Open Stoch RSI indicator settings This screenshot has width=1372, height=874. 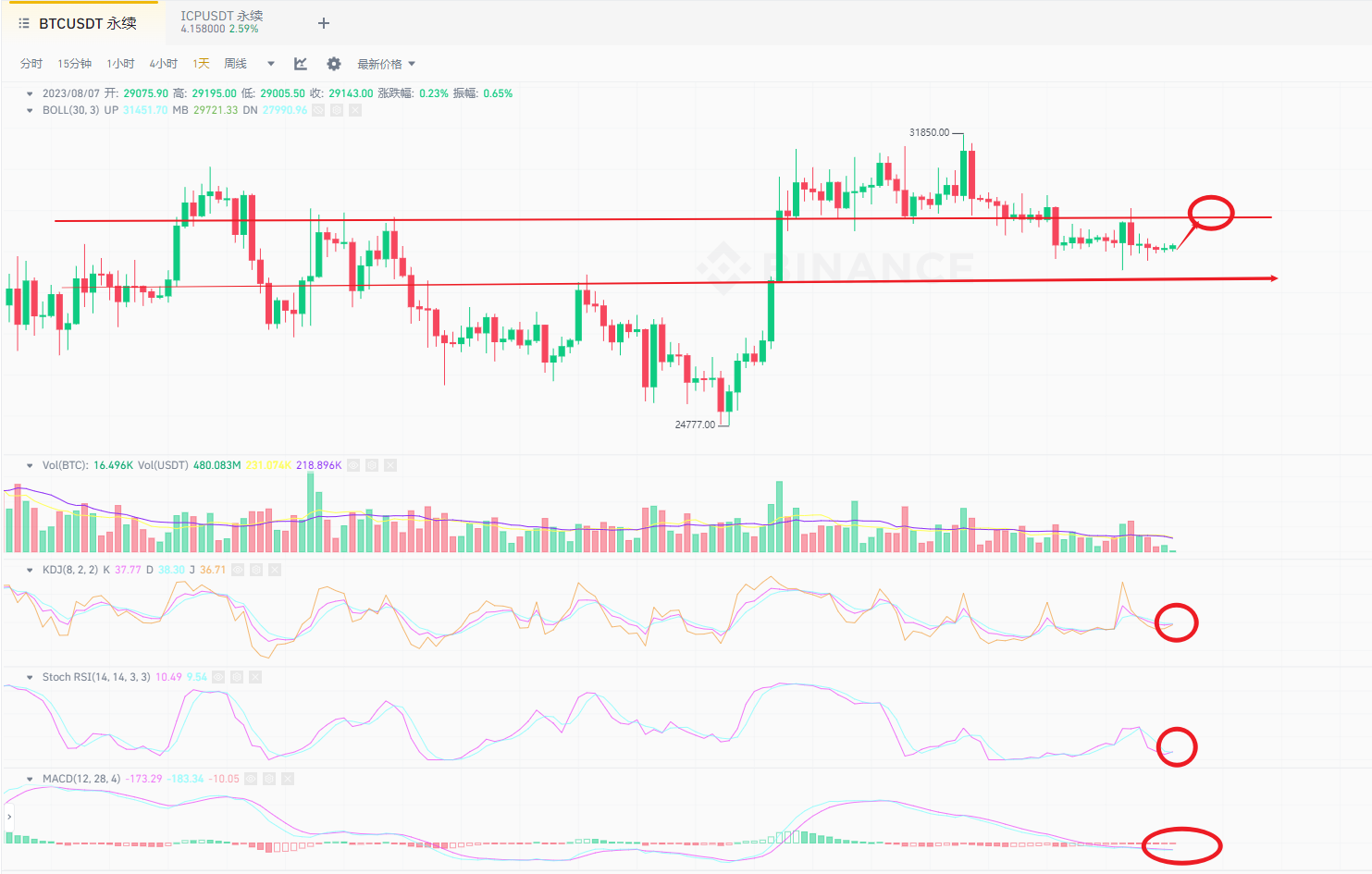click(237, 677)
